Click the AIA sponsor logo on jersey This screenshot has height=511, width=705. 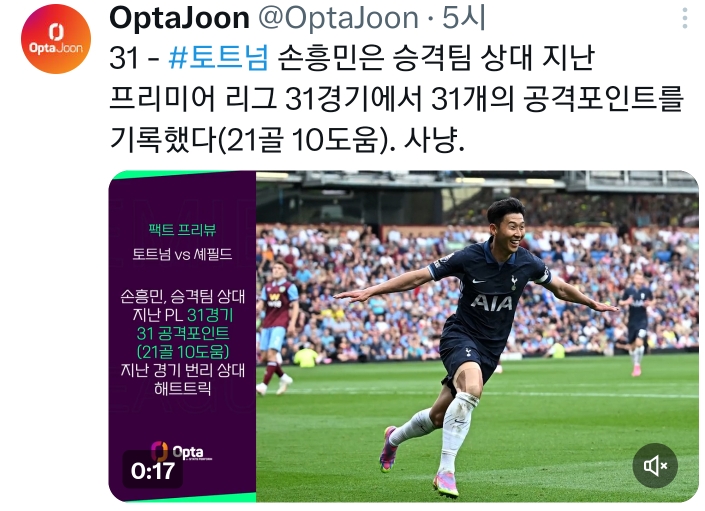(491, 303)
